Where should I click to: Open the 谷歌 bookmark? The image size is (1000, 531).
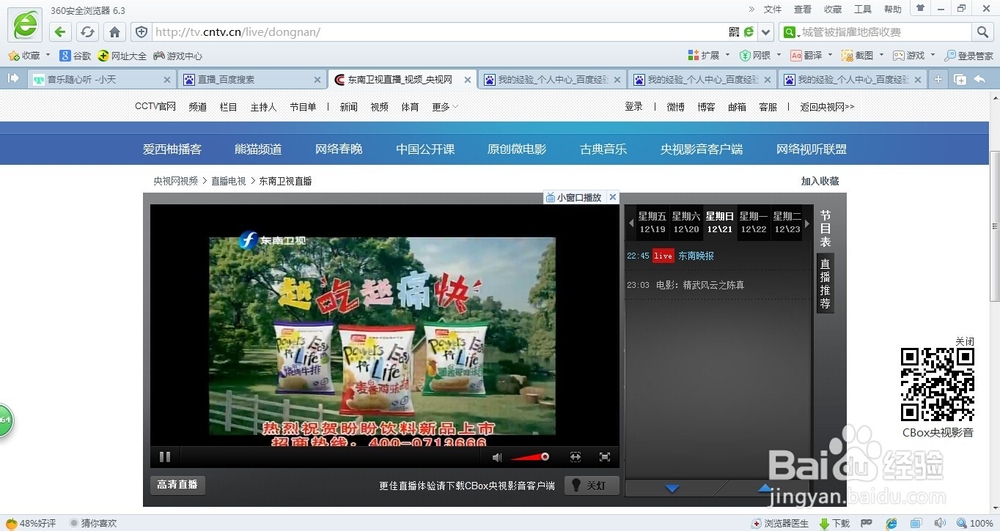75,55
